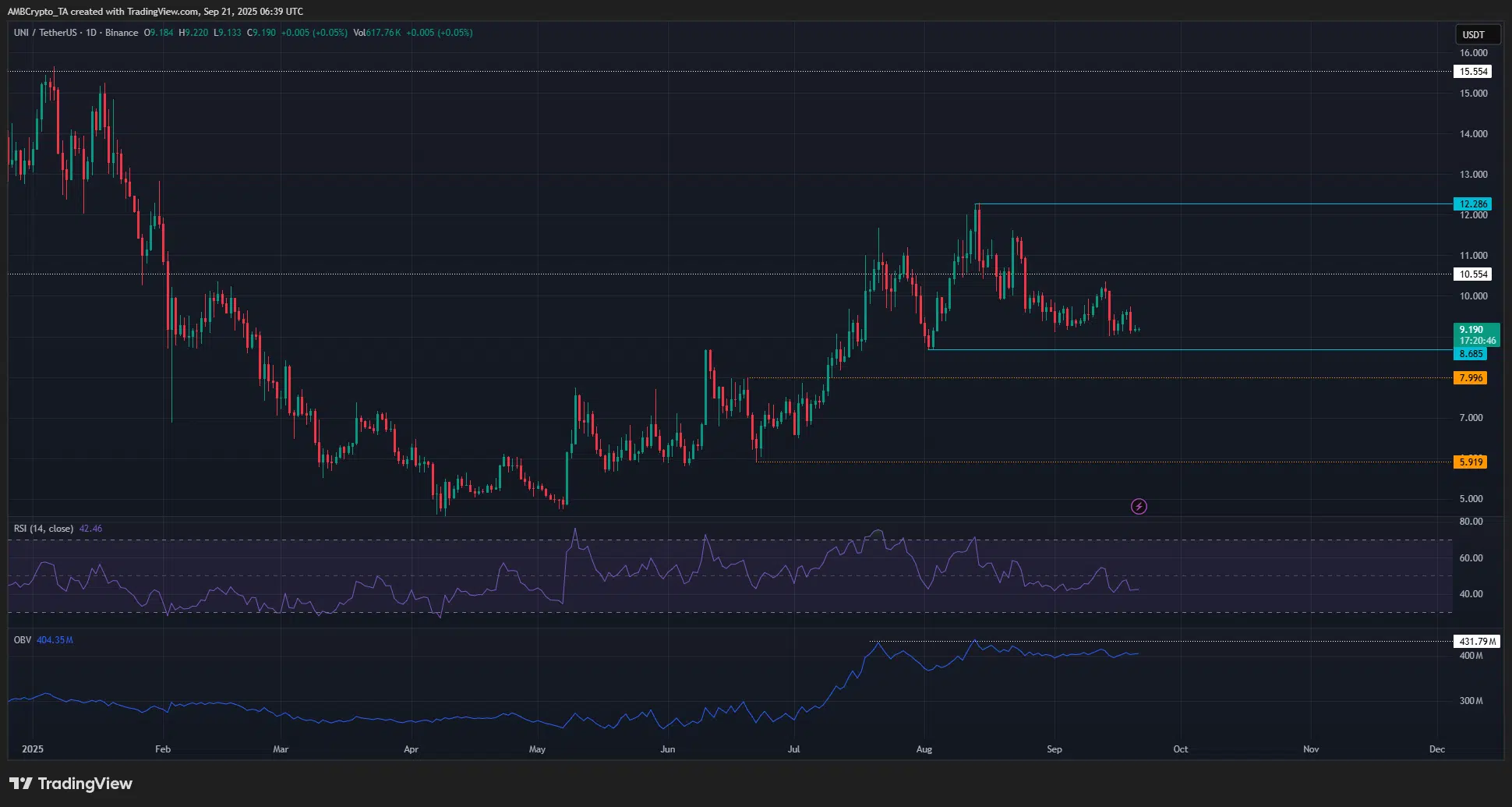
Task: Click the Sep label on time axis
Action: (x=1054, y=749)
